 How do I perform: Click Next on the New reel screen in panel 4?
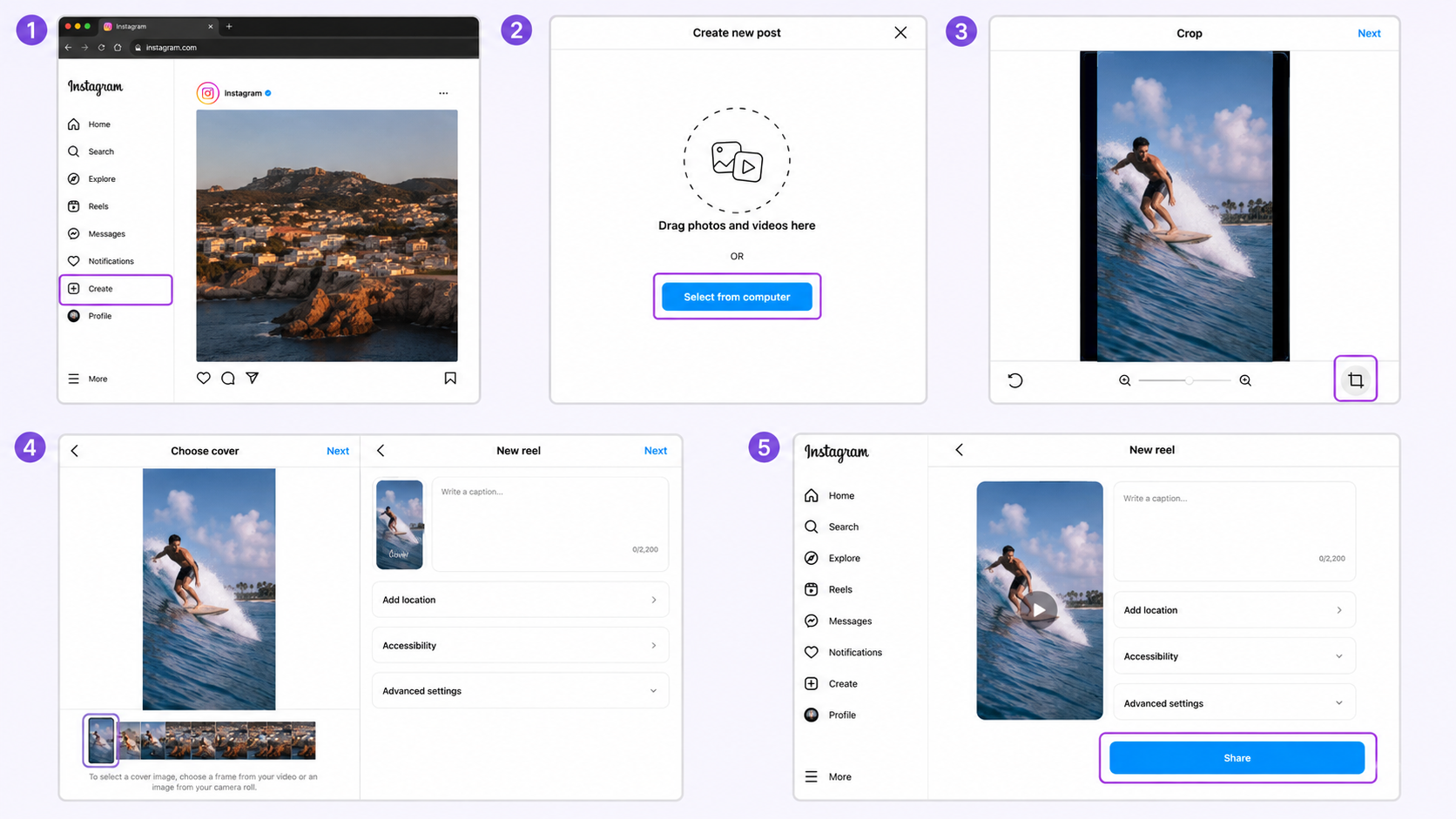click(x=656, y=451)
